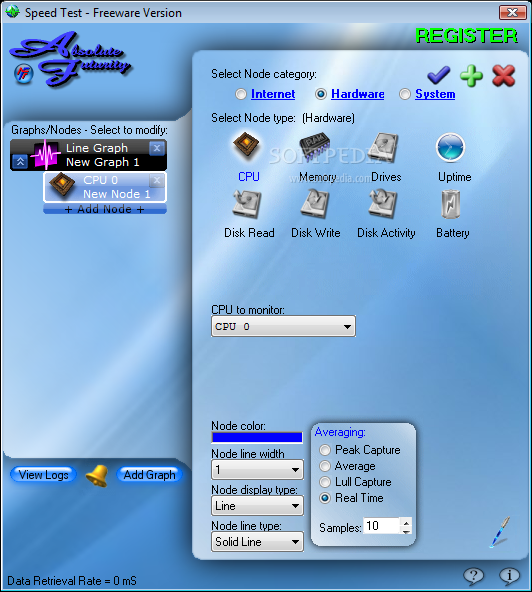Viewport: 532px width, 592px height.
Task: Pick the Disk Activity node icon
Action: tap(383, 204)
